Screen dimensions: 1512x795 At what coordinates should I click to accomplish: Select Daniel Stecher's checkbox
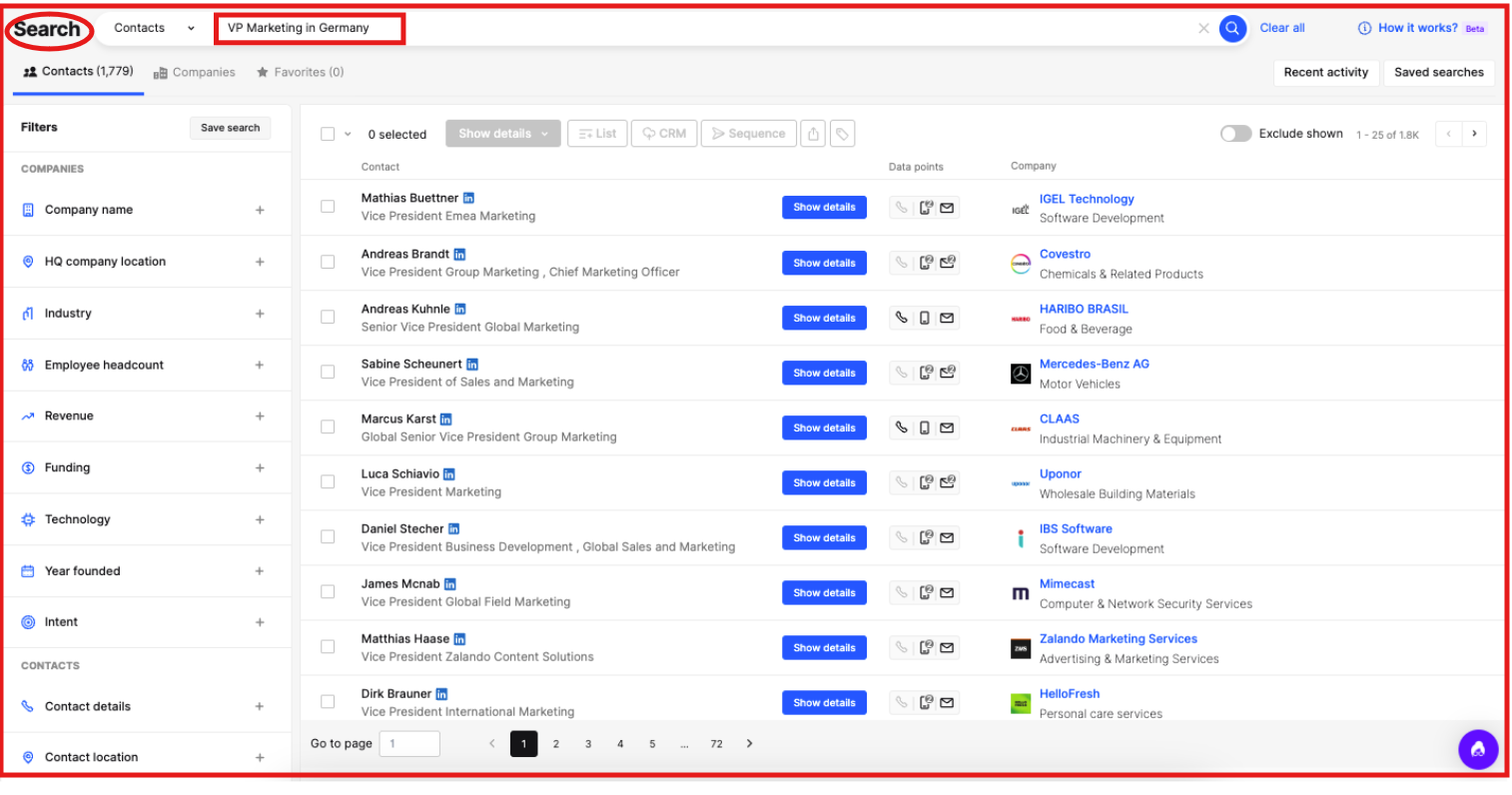click(x=328, y=536)
